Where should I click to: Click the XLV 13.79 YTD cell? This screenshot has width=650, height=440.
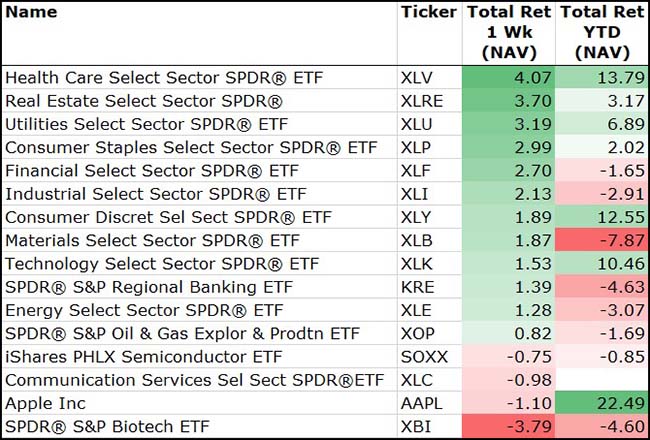click(602, 77)
